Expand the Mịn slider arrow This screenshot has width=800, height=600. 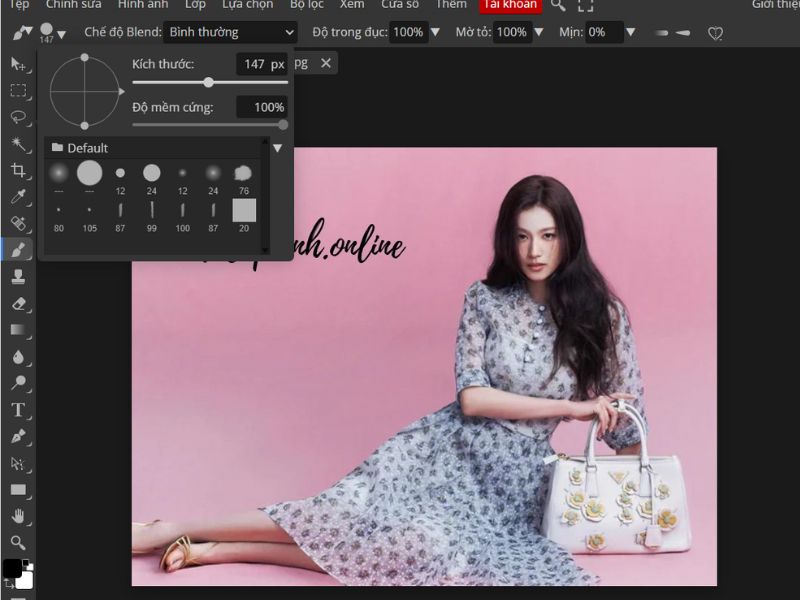[x=631, y=32]
